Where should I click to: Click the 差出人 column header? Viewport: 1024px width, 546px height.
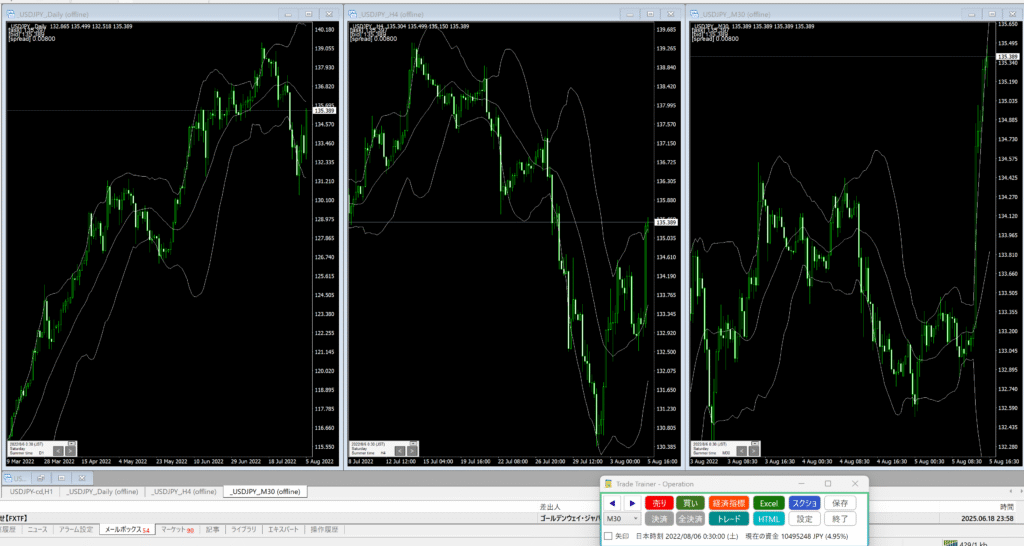tap(550, 507)
